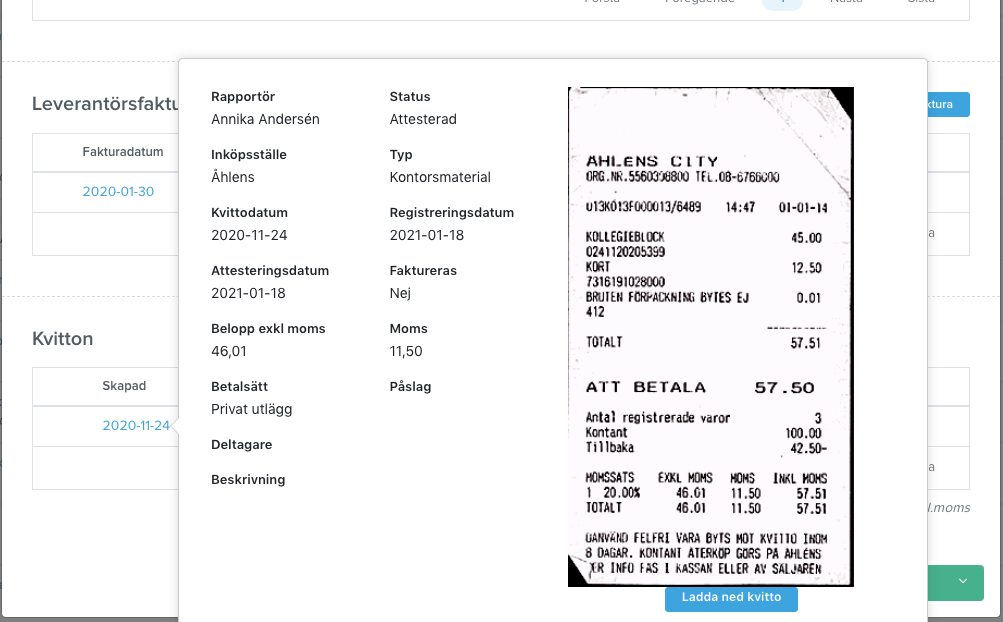Click the Belopp exkl moms amount 46,01
Viewport: 1003px width, 622px height.
pos(229,351)
